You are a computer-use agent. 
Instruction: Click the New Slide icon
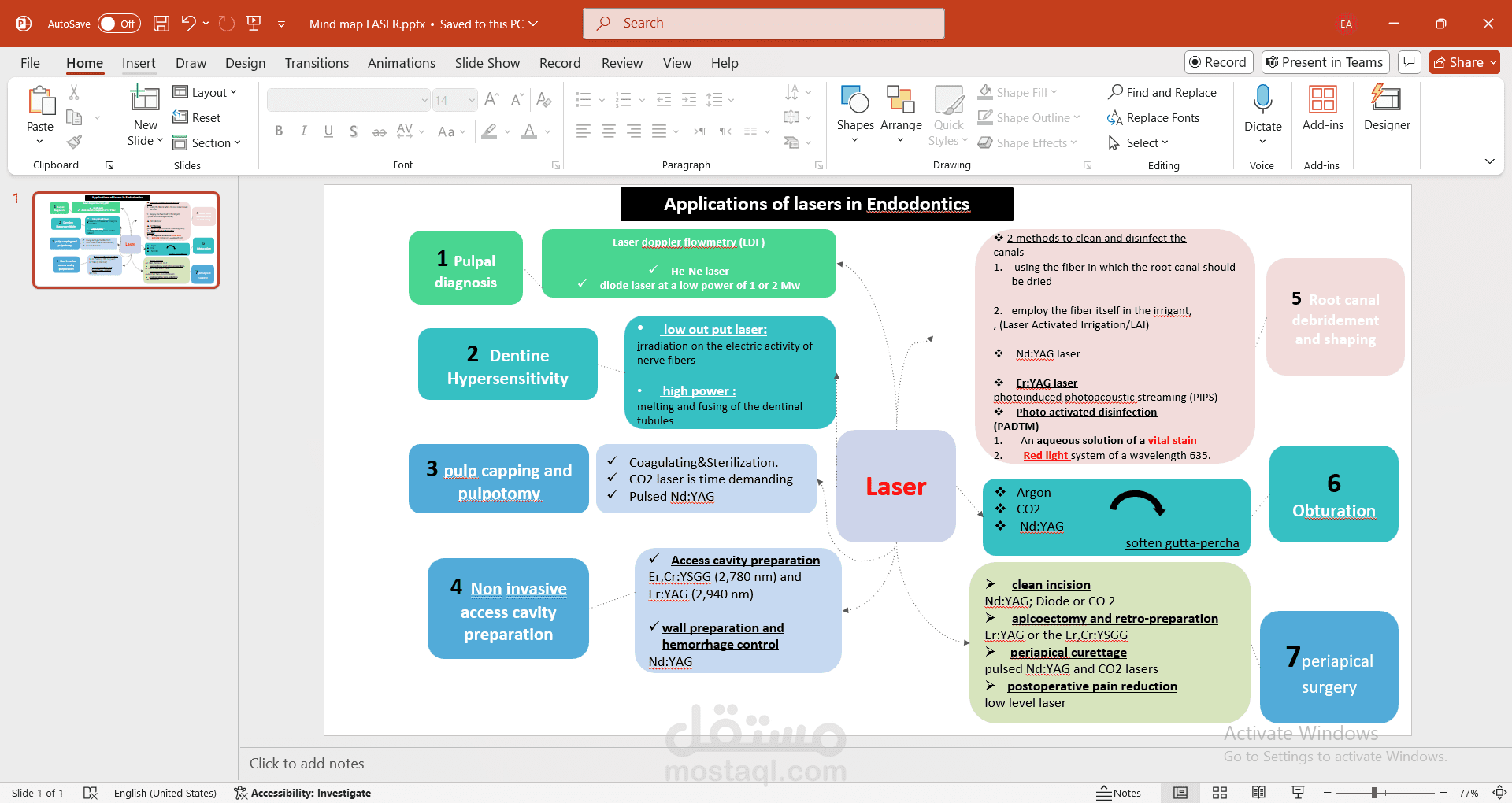pyautogui.click(x=145, y=98)
